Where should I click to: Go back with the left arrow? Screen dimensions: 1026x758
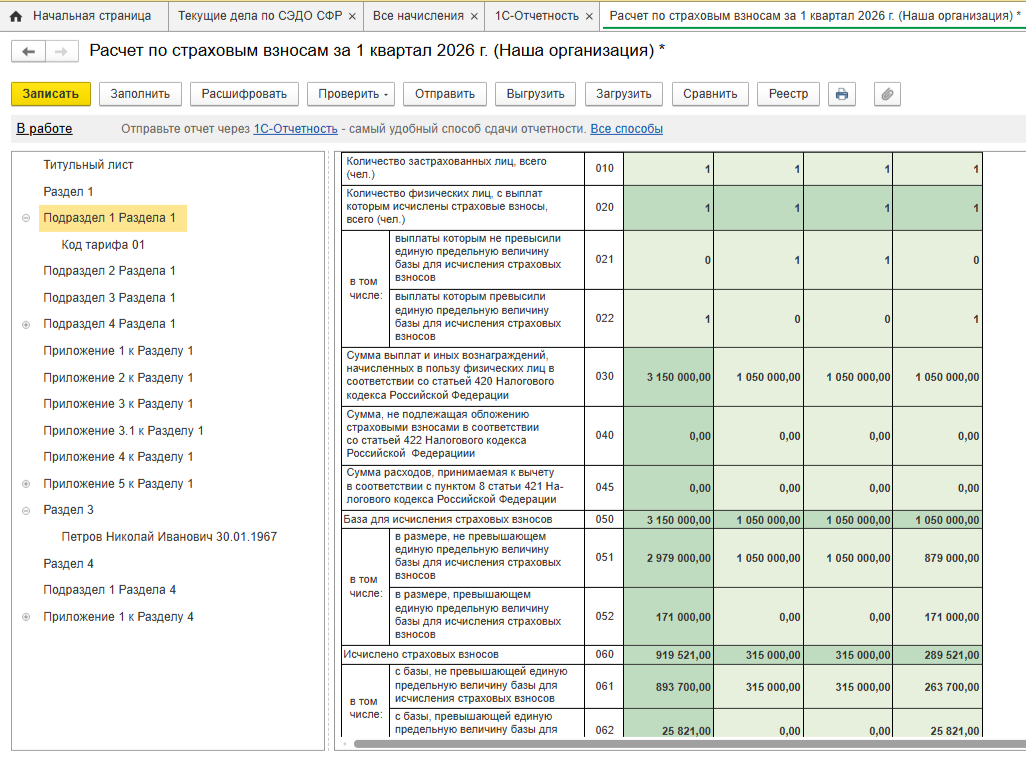click(29, 52)
